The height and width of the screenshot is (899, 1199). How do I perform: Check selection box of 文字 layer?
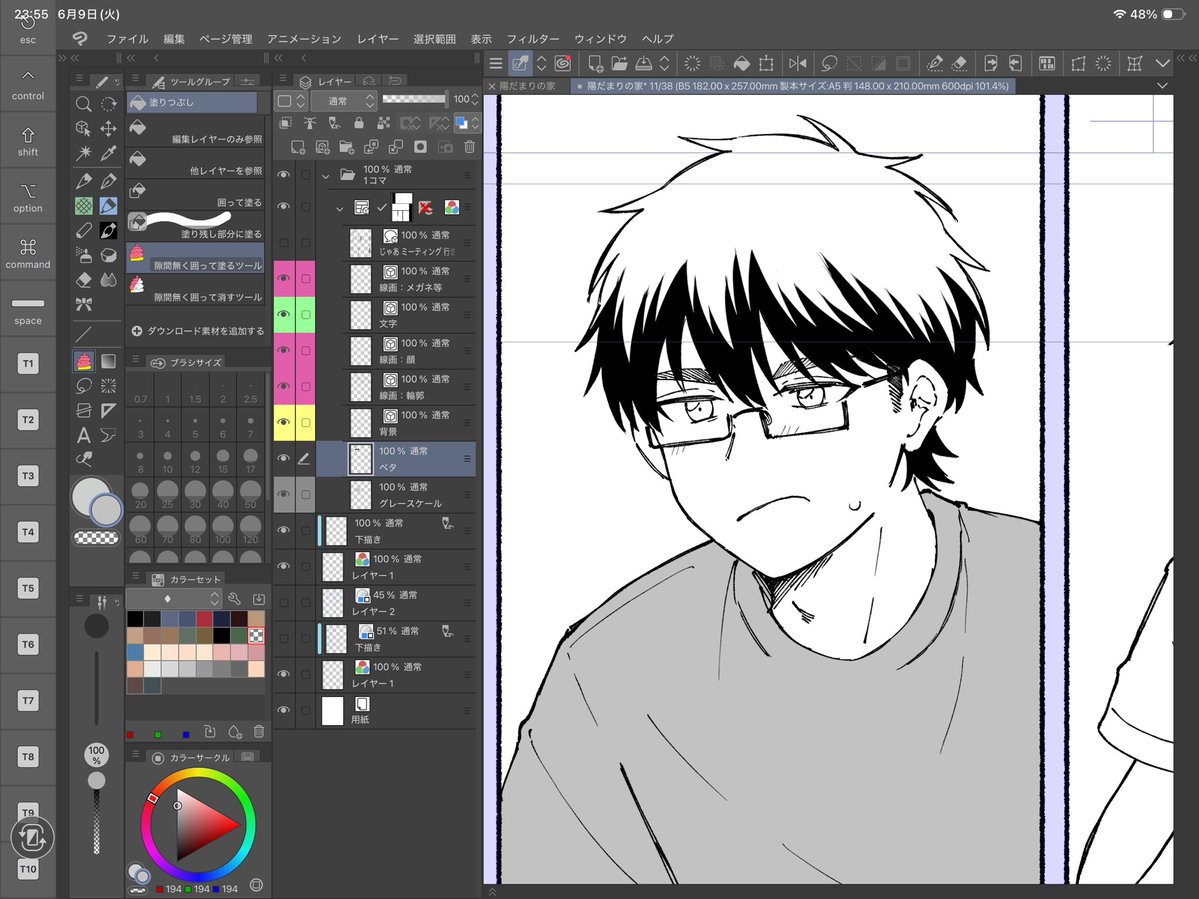coord(305,314)
